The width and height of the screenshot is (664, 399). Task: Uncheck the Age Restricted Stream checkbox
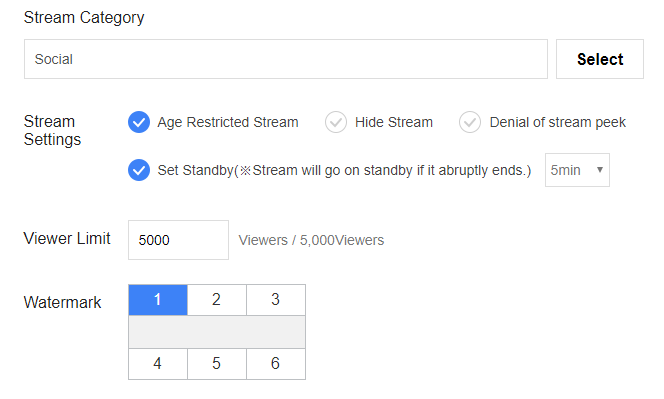(139, 122)
